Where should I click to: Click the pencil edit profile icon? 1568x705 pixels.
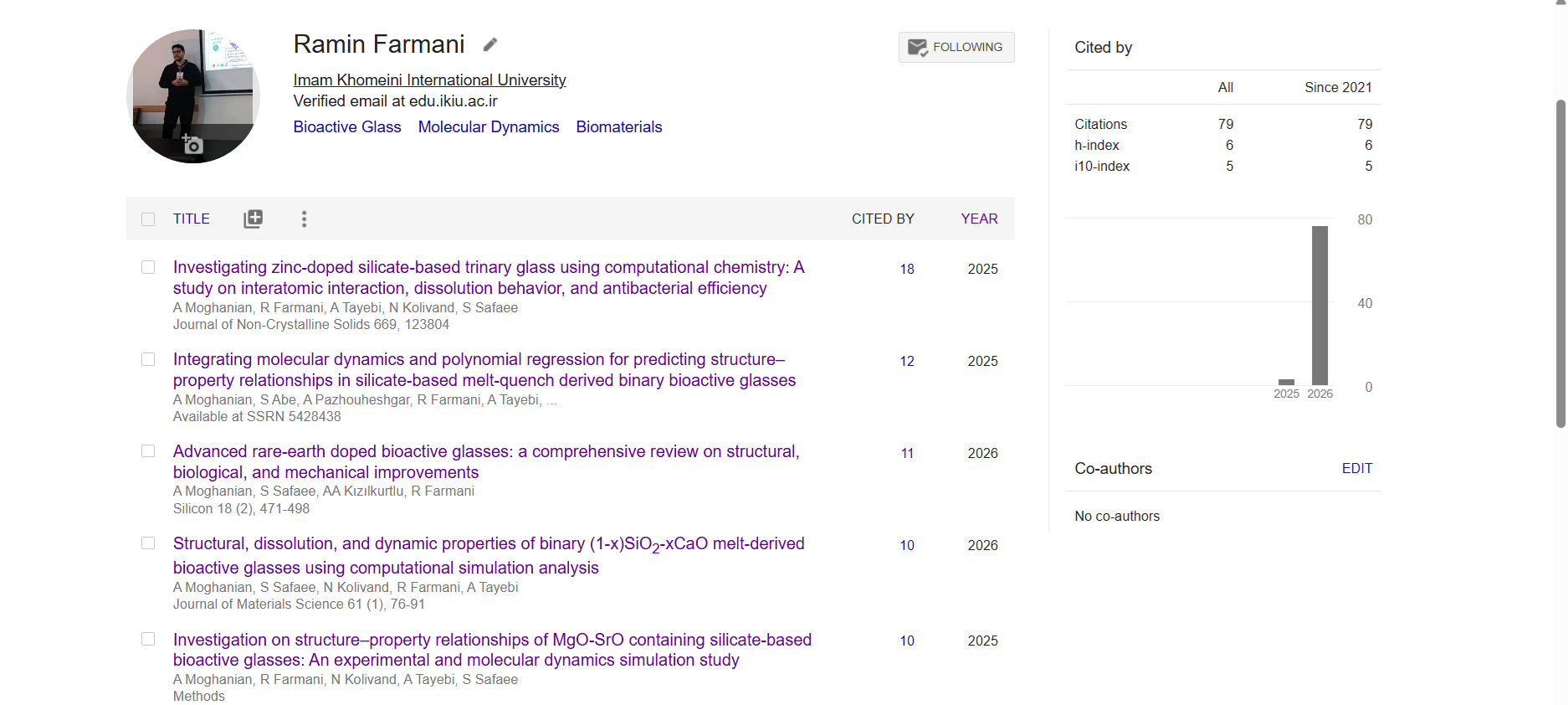point(490,44)
